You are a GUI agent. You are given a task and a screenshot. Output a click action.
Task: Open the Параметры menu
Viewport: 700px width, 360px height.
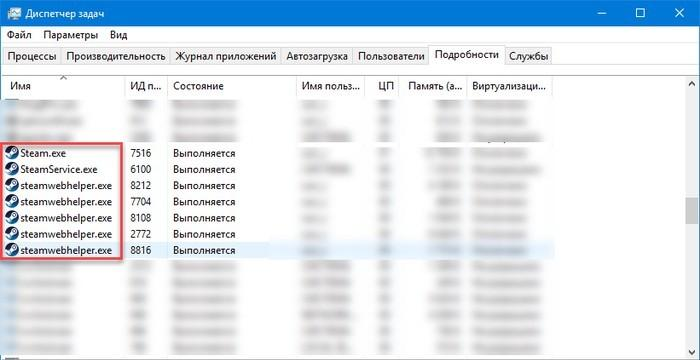click(x=71, y=34)
